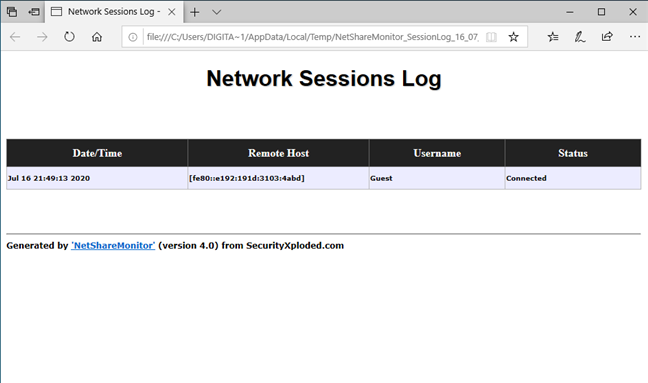Open reading view book icon

pos(491,37)
